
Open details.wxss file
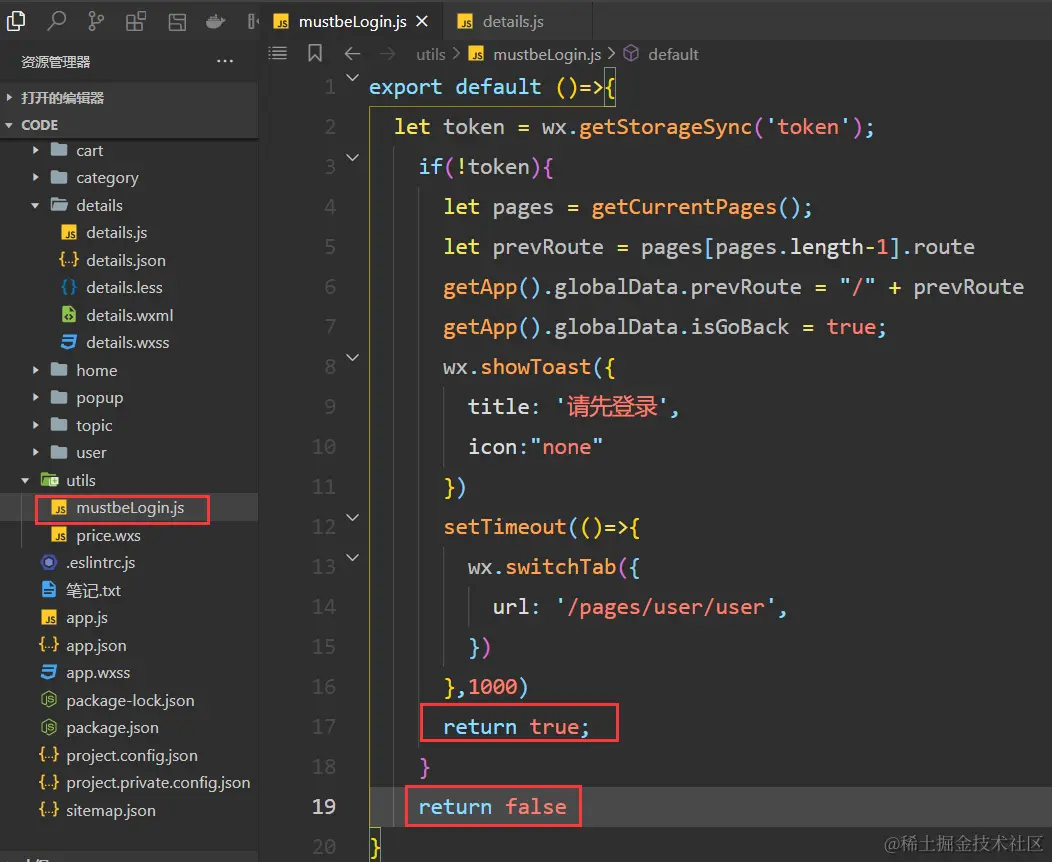click(x=129, y=343)
